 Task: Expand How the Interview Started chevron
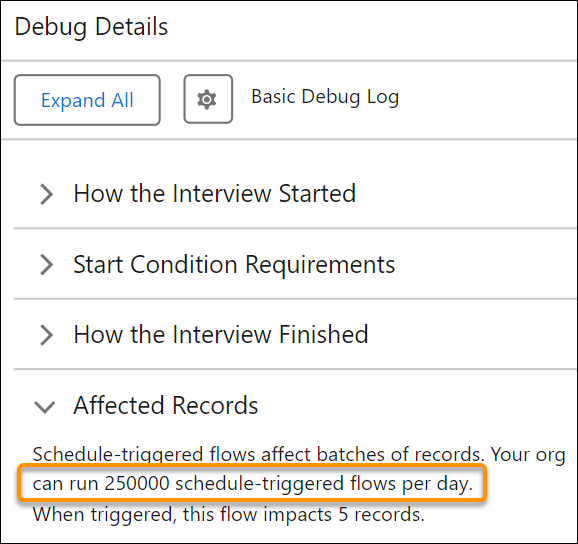click(46, 194)
